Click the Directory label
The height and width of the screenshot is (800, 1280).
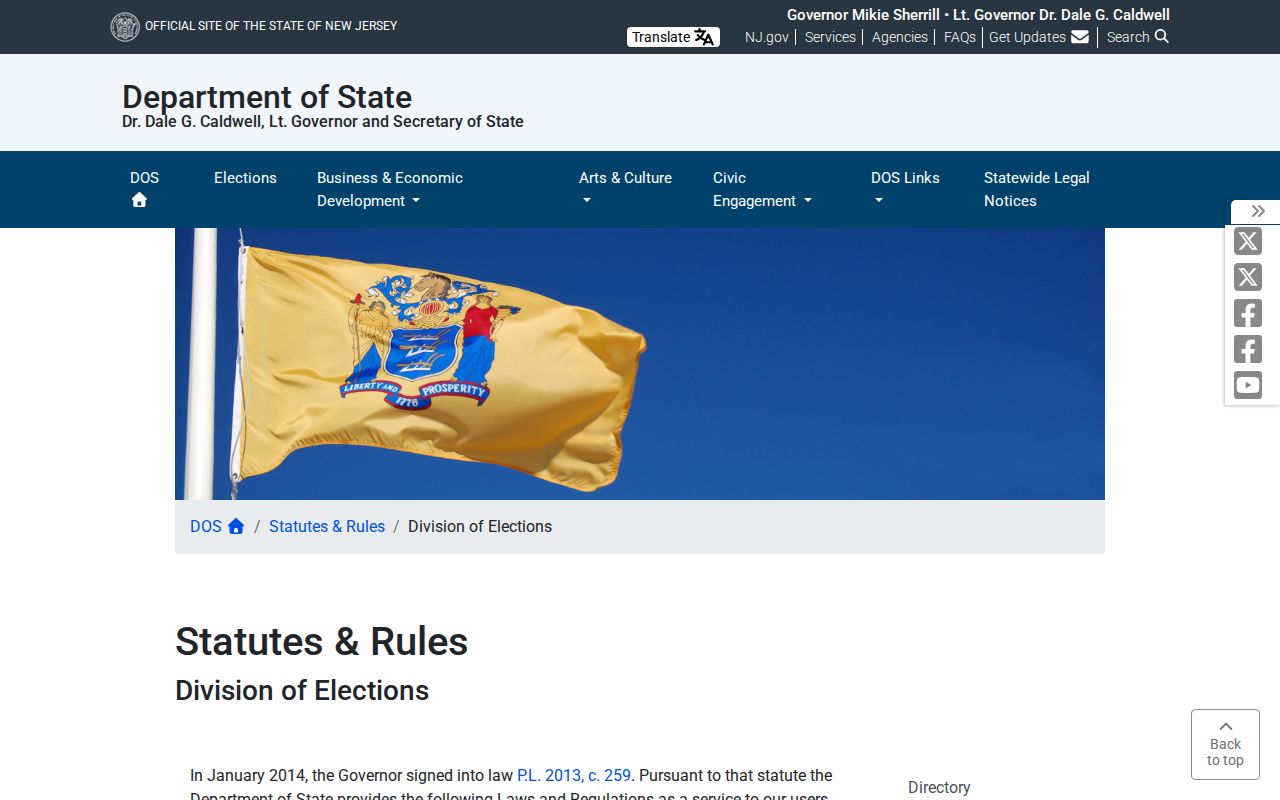click(939, 787)
